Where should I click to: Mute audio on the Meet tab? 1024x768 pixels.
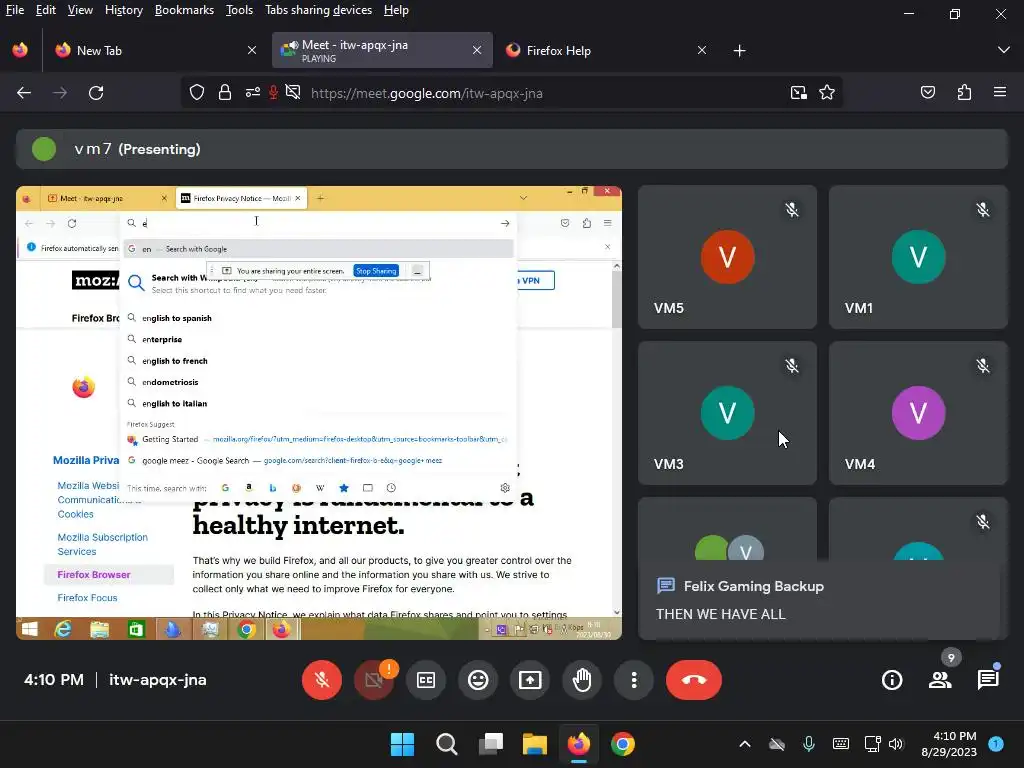pos(294,46)
